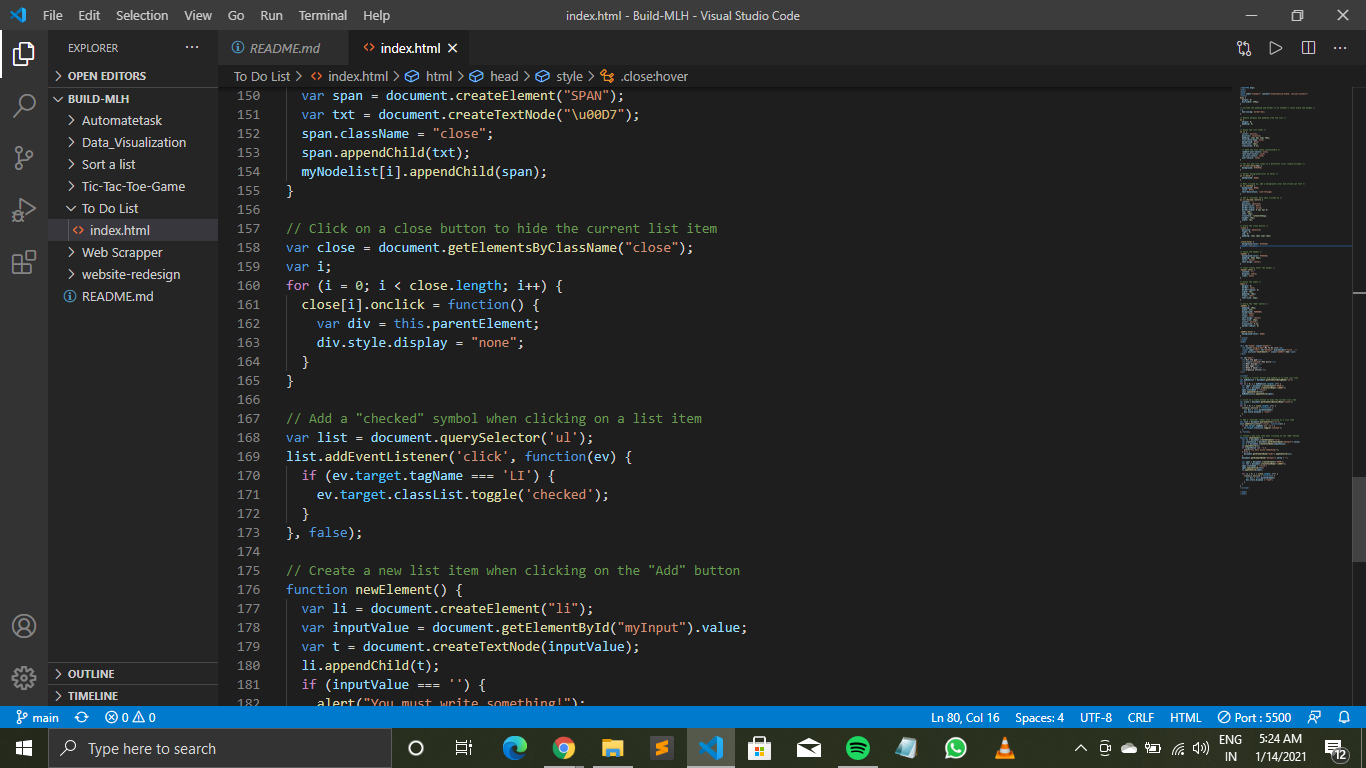The image size is (1366, 768).
Task: Close the index.html editor tab
Action: pos(452,48)
